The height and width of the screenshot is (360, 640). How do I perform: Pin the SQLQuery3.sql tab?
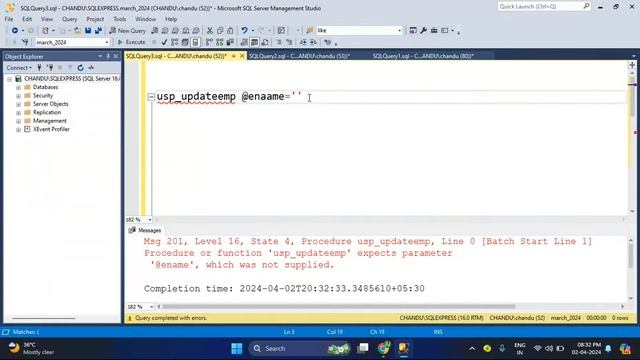pos(234,56)
